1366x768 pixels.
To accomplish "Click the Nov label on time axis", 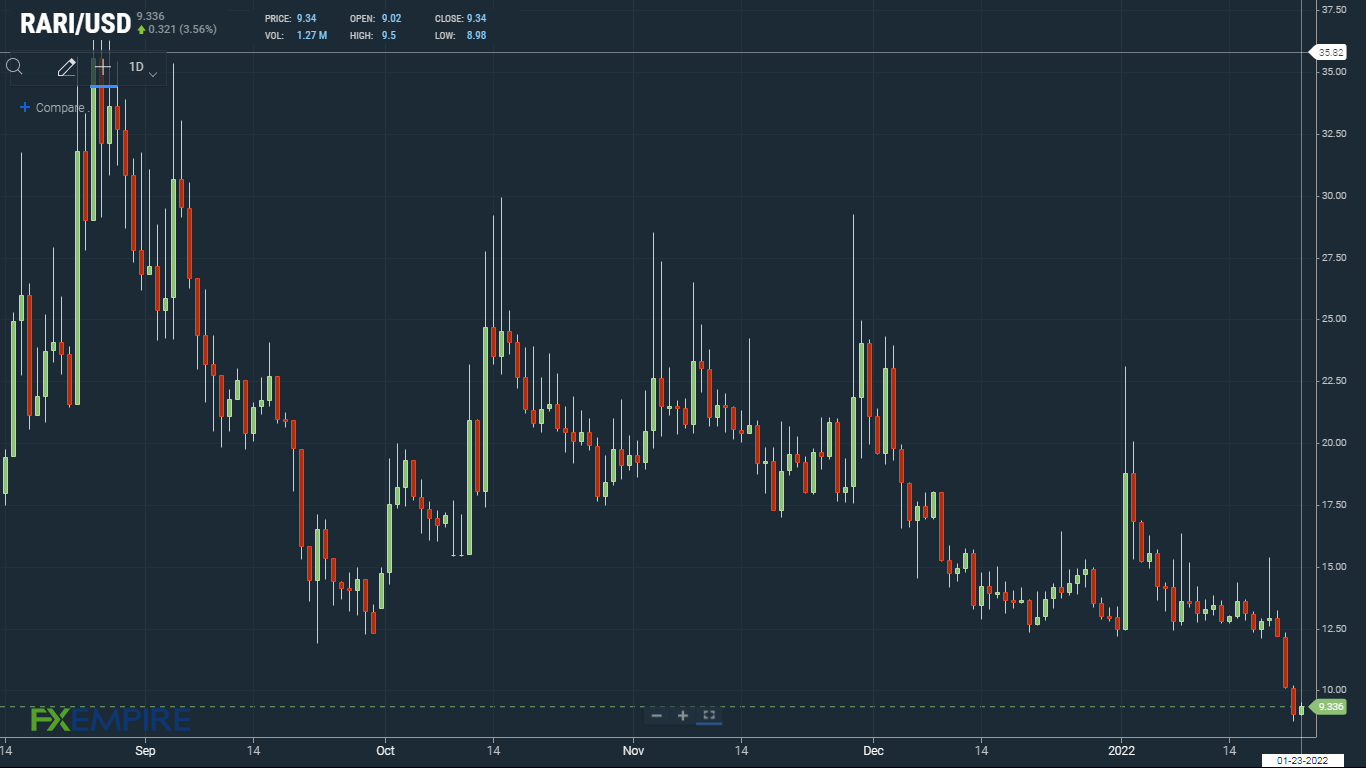I will [632, 750].
